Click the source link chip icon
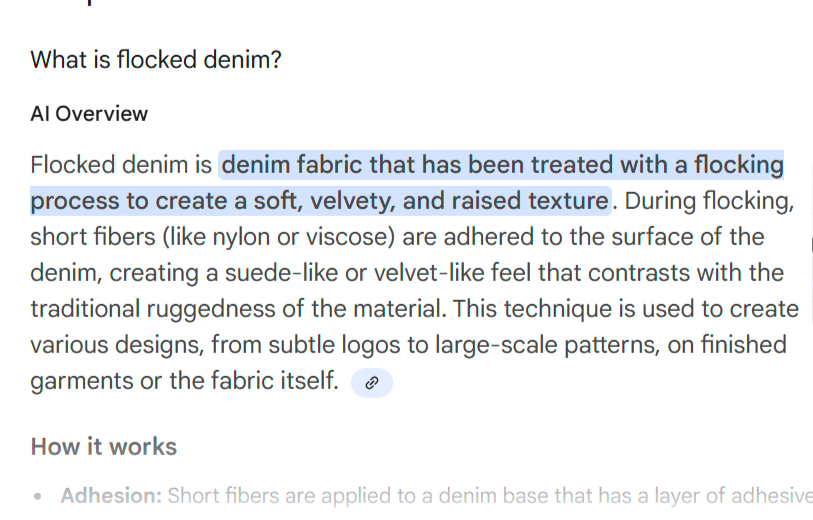The width and height of the screenshot is (813, 520). click(x=372, y=382)
